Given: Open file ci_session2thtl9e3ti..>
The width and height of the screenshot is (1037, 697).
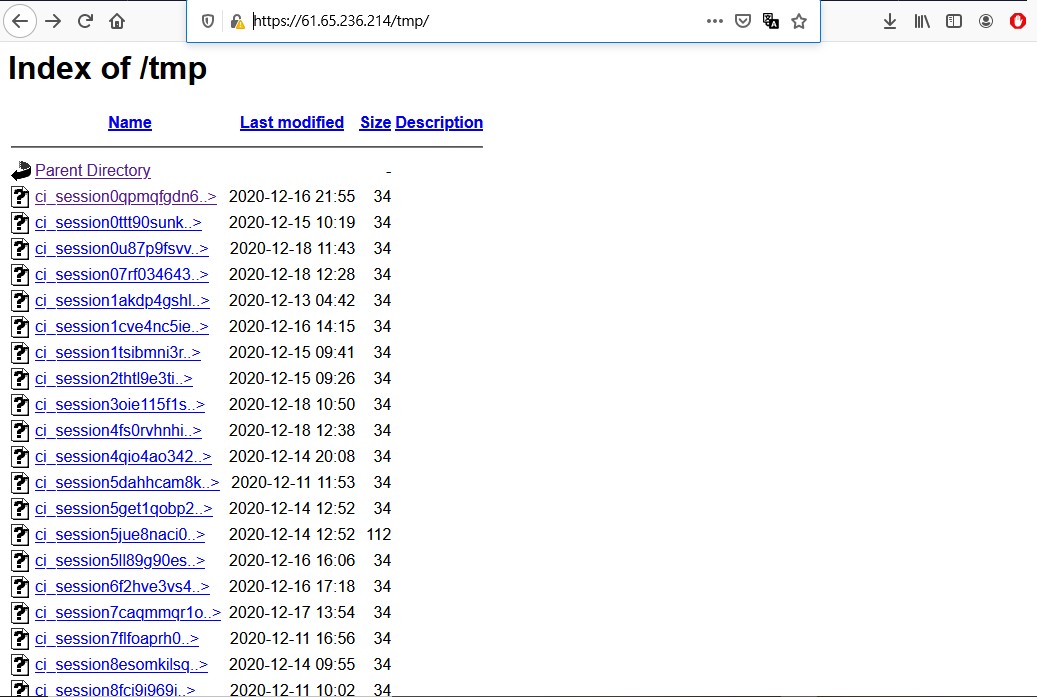Looking at the screenshot, I should click(114, 378).
